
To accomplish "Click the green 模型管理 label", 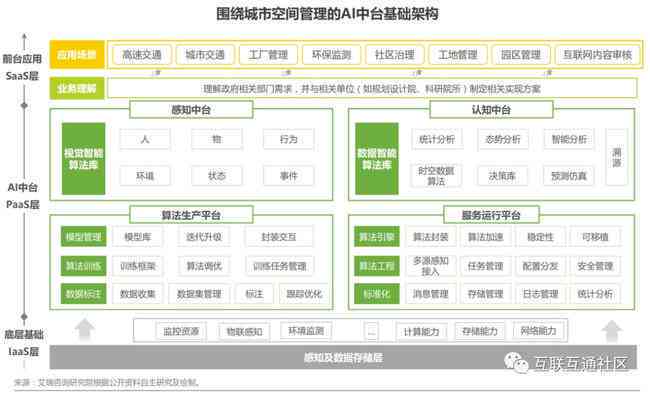I will point(83,237).
